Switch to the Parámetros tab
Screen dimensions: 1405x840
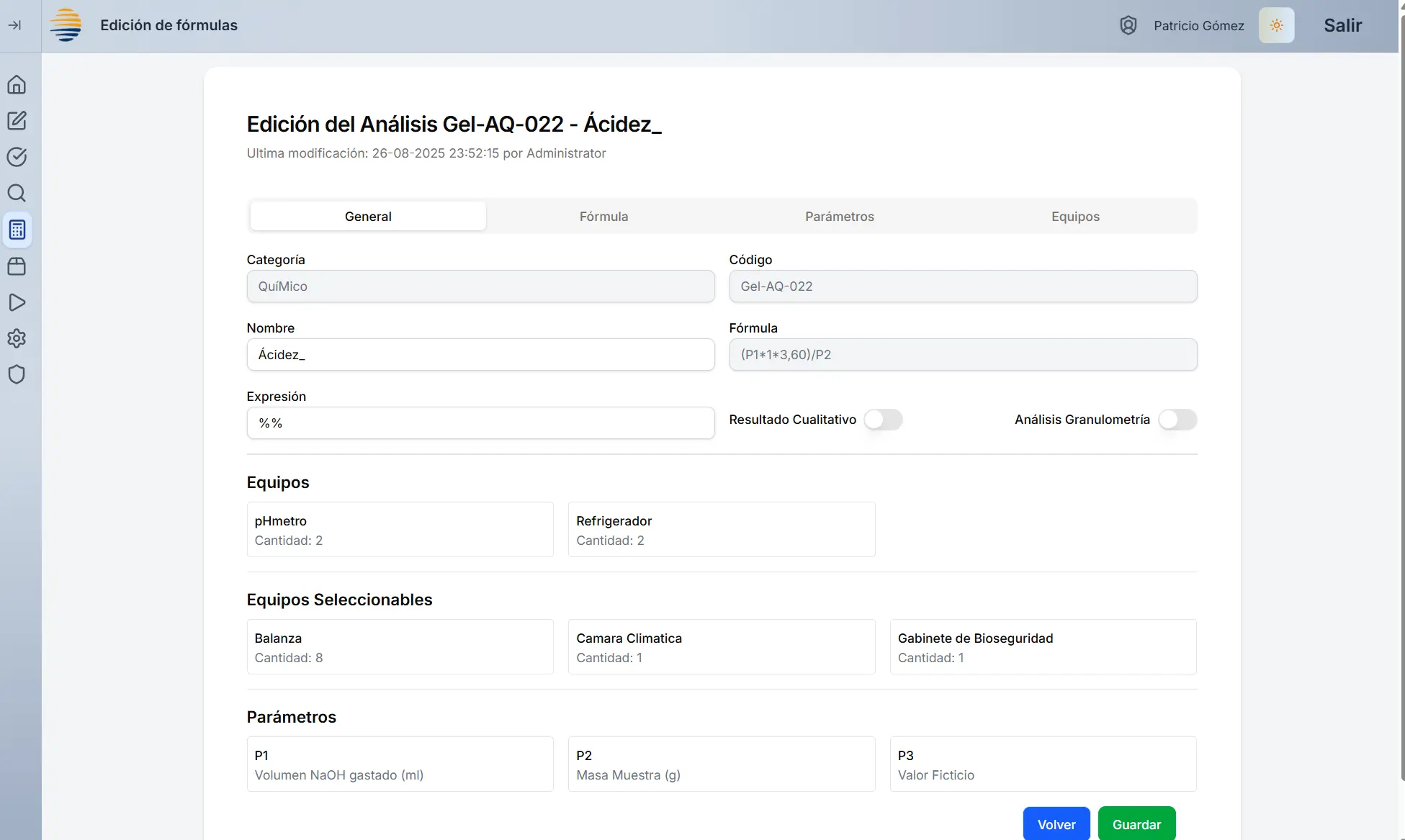(x=839, y=217)
